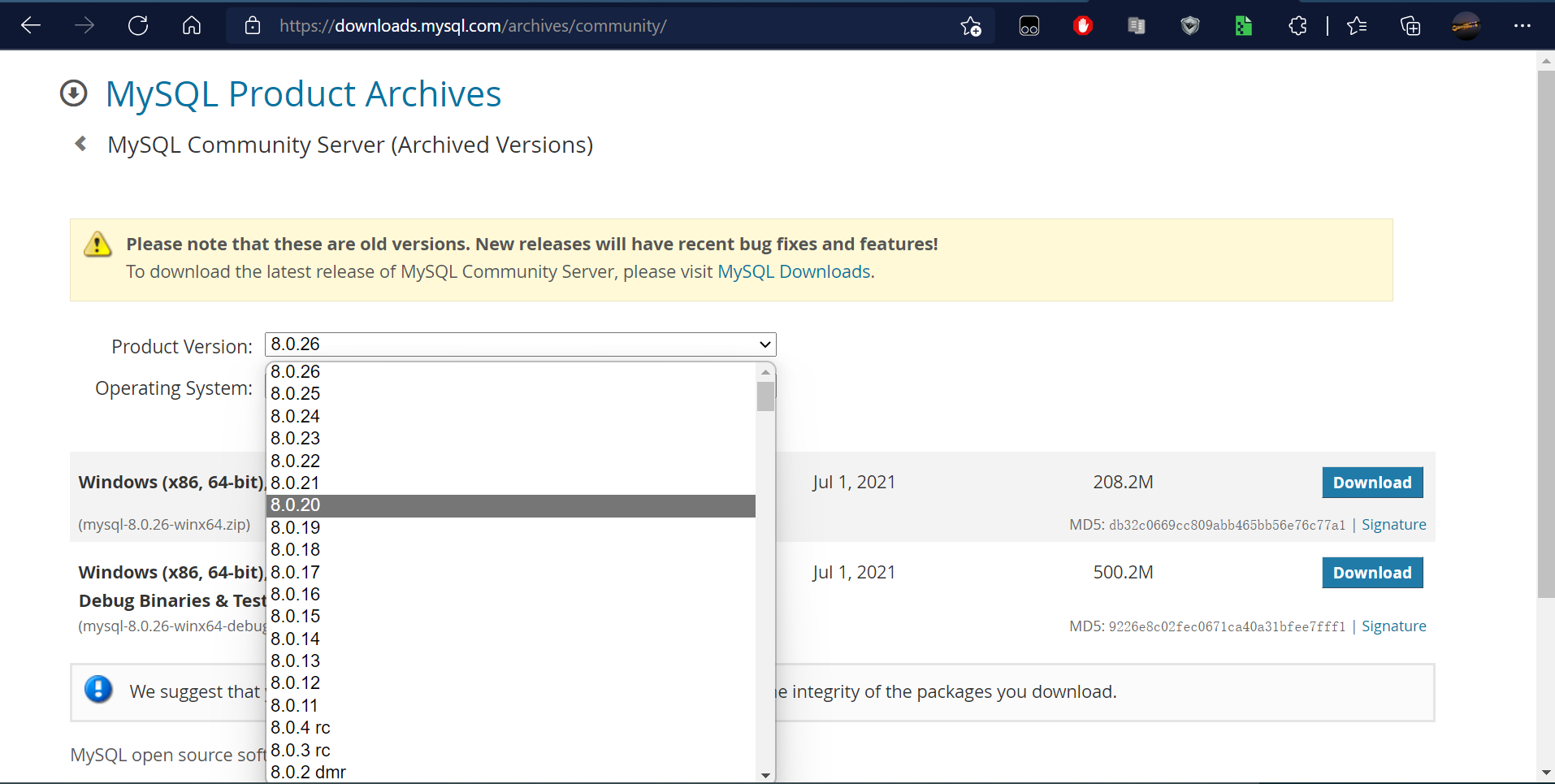Choose version 8.0.17 from the list

511,572
